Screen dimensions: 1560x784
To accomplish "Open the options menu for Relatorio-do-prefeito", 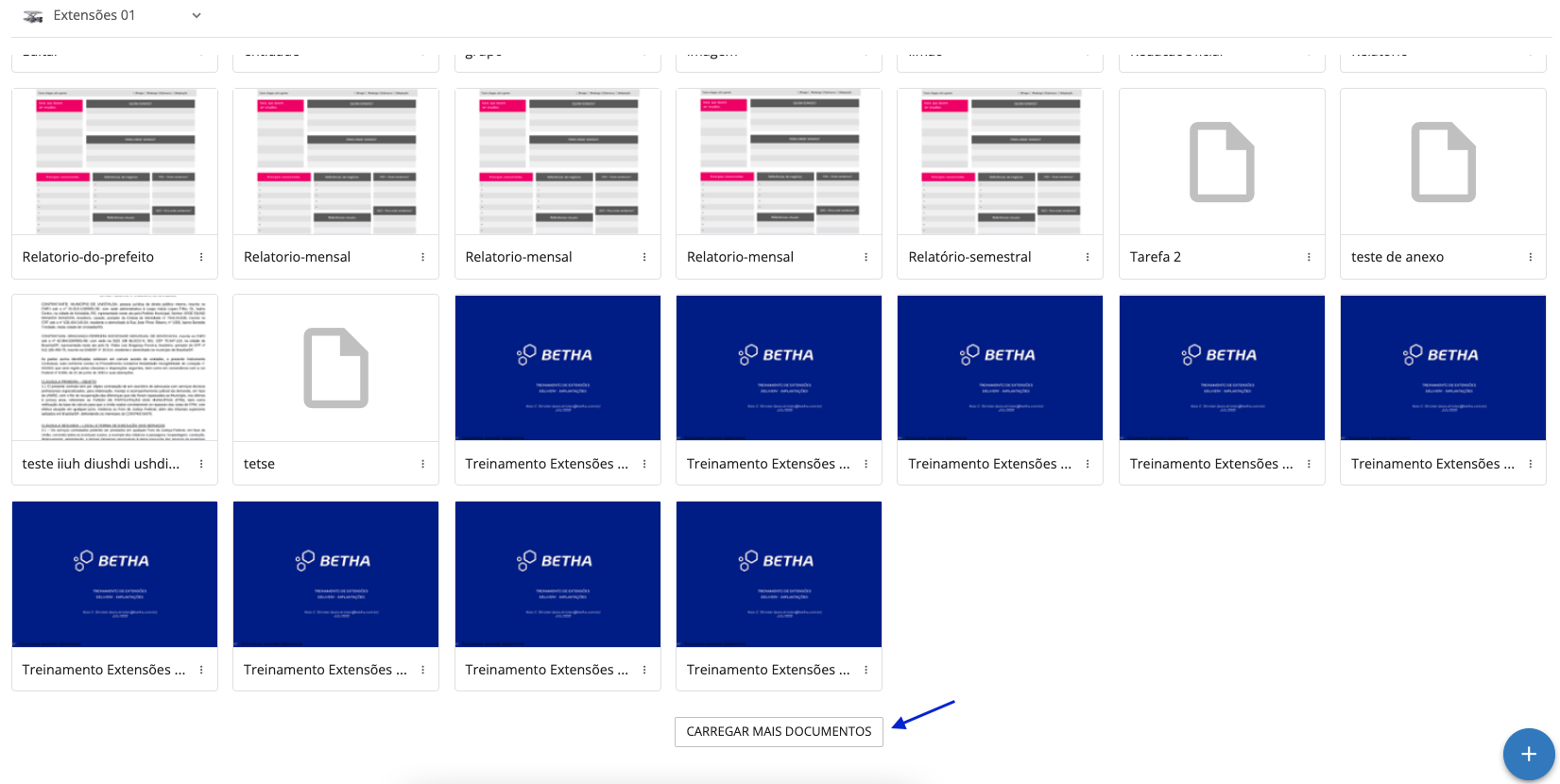I will [201, 257].
